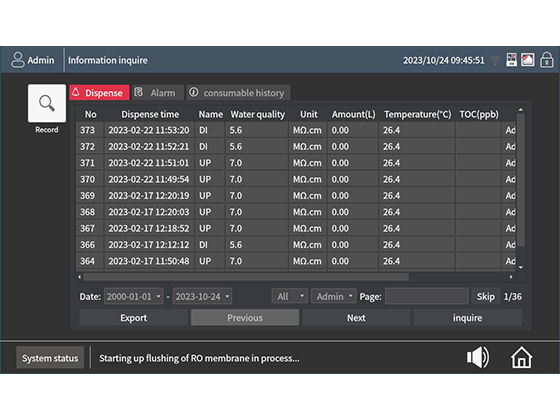Go to the home screen icon
The width and height of the screenshot is (560, 420).
(x=521, y=357)
